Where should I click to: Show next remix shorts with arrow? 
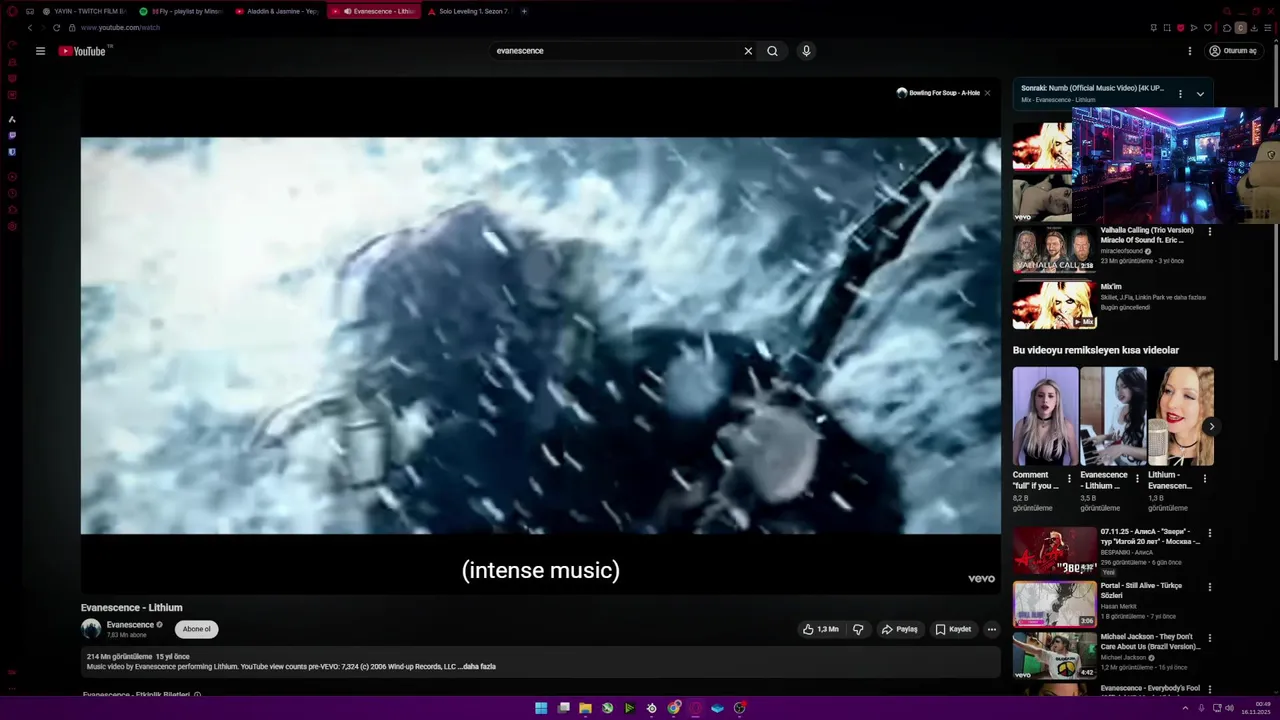1211,427
